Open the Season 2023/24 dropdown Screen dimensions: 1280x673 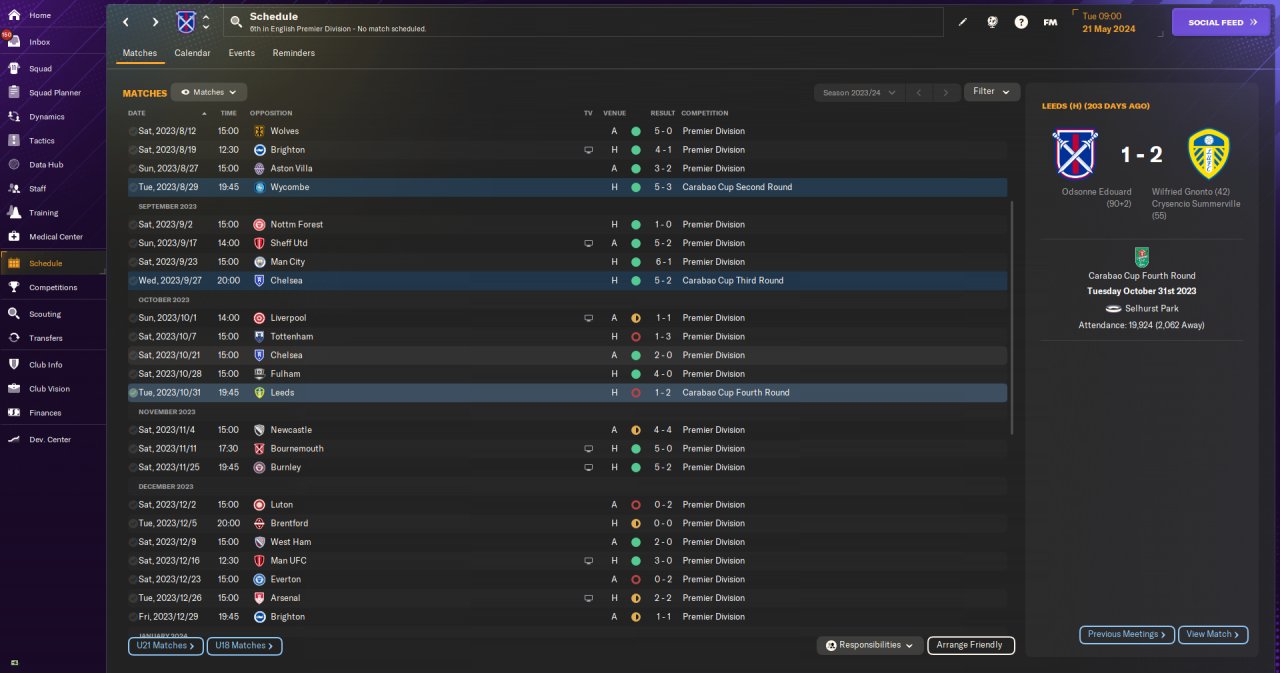point(860,92)
